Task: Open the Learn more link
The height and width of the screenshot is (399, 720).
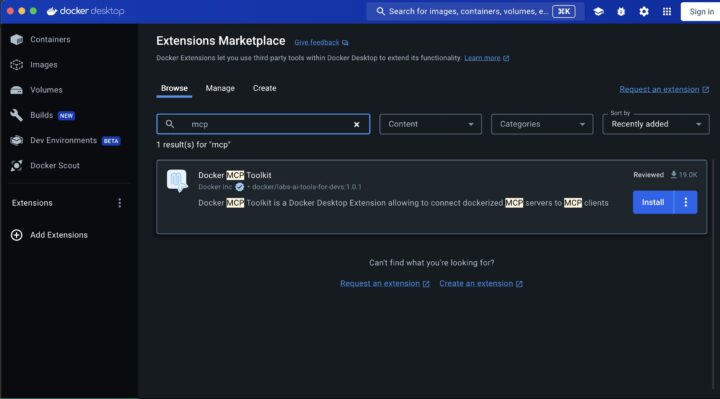Action: pos(482,58)
